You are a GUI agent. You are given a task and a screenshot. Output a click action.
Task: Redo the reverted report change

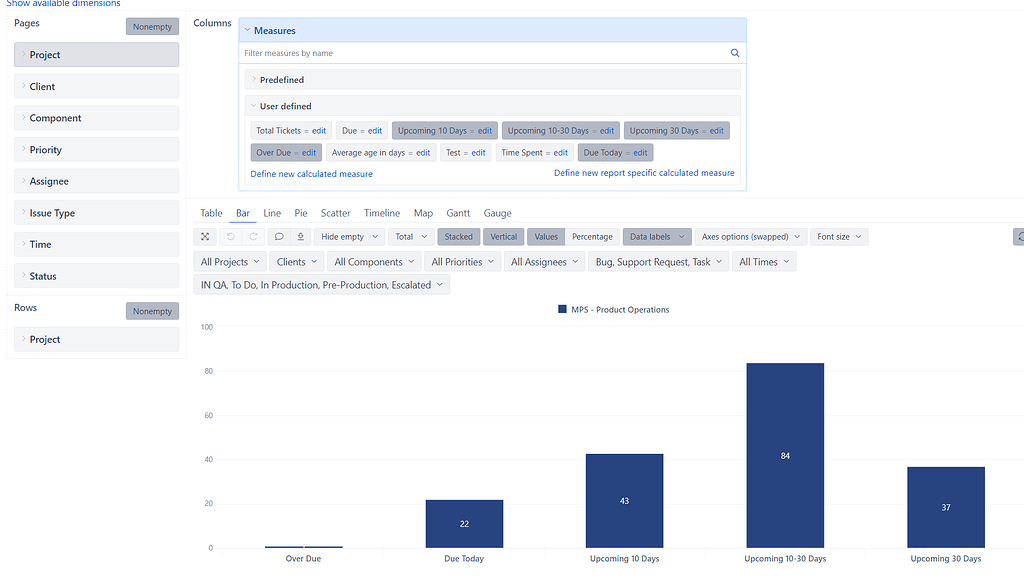pyautogui.click(x=252, y=236)
